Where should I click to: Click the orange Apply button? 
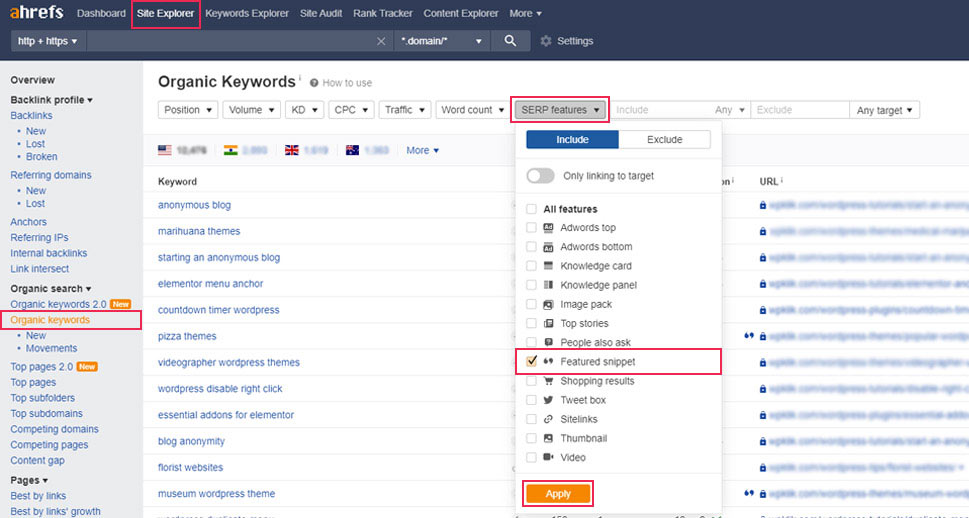(x=558, y=494)
